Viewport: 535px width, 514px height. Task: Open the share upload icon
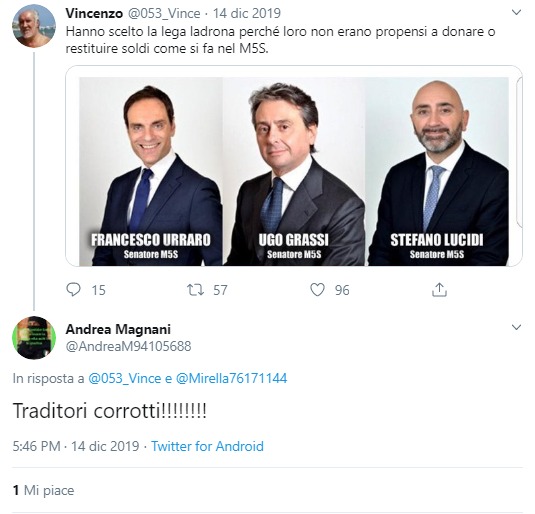click(x=439, y=290)
